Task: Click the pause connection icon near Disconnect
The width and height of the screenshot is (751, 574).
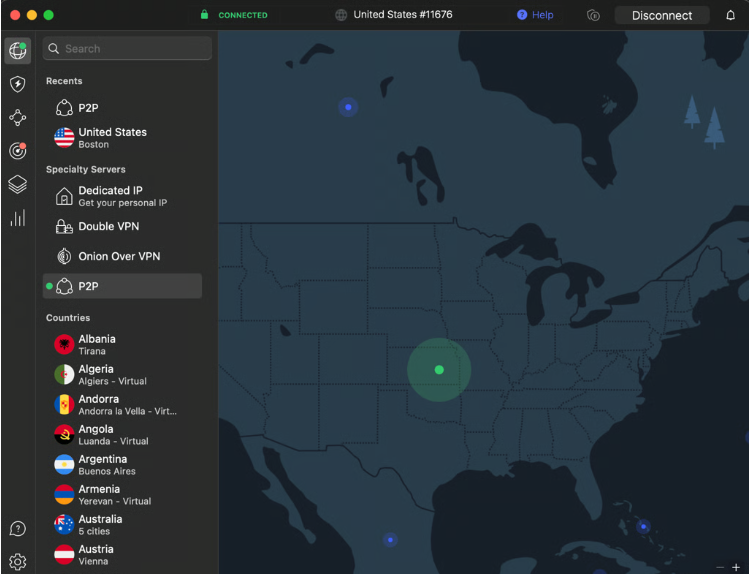Action: point(593,15)
